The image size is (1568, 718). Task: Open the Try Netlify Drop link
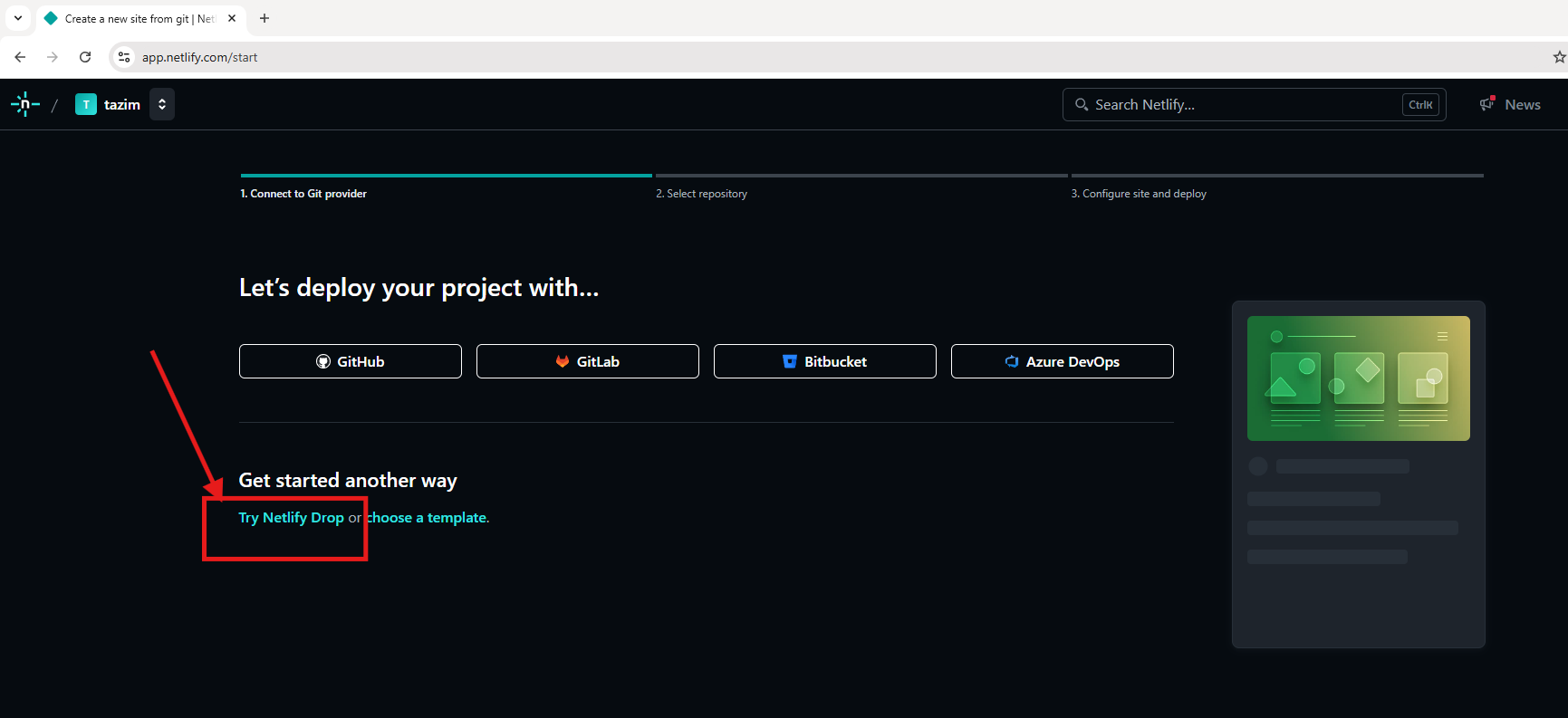[291, 518]
